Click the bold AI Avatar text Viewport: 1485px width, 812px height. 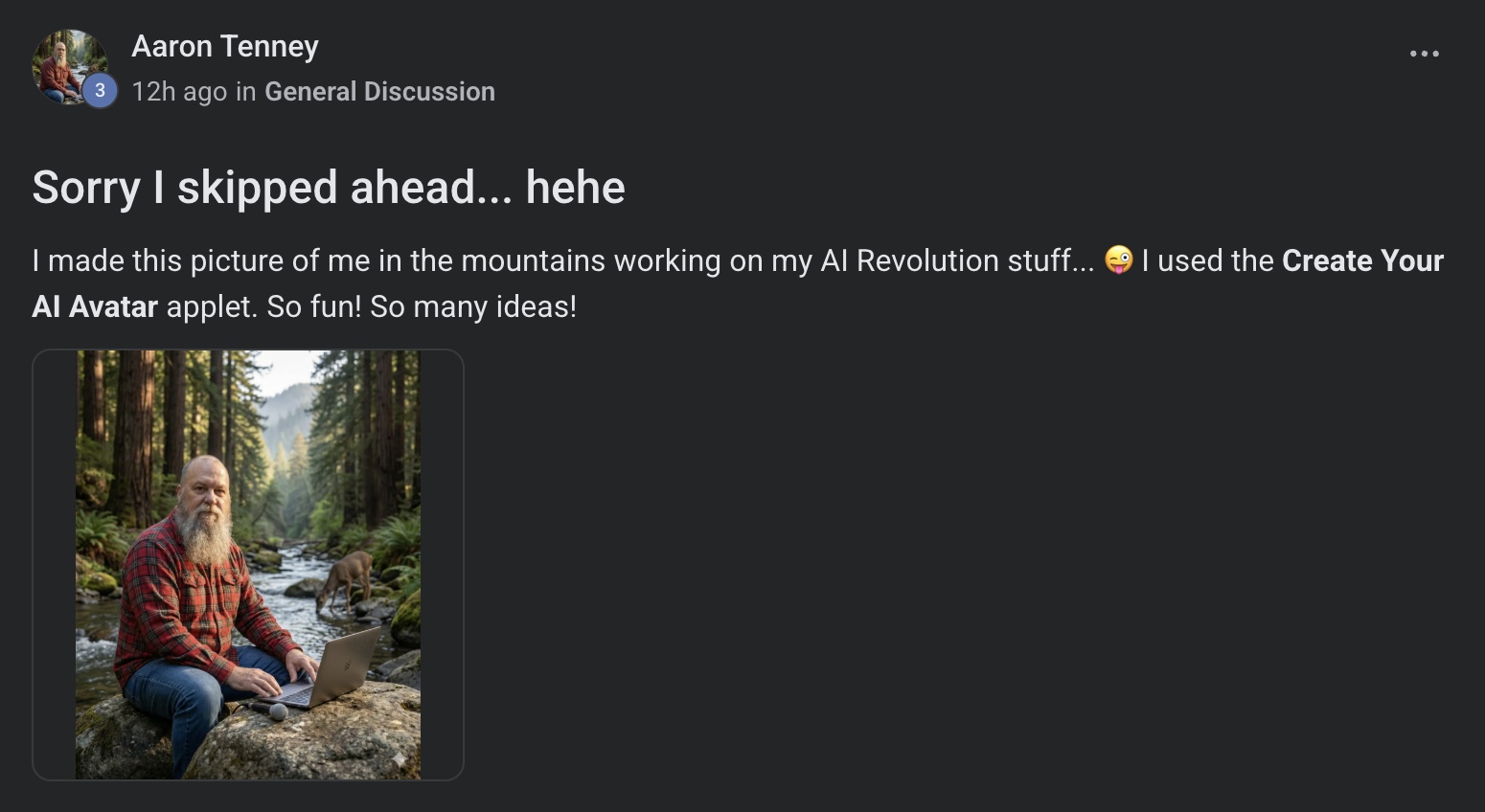95,306
